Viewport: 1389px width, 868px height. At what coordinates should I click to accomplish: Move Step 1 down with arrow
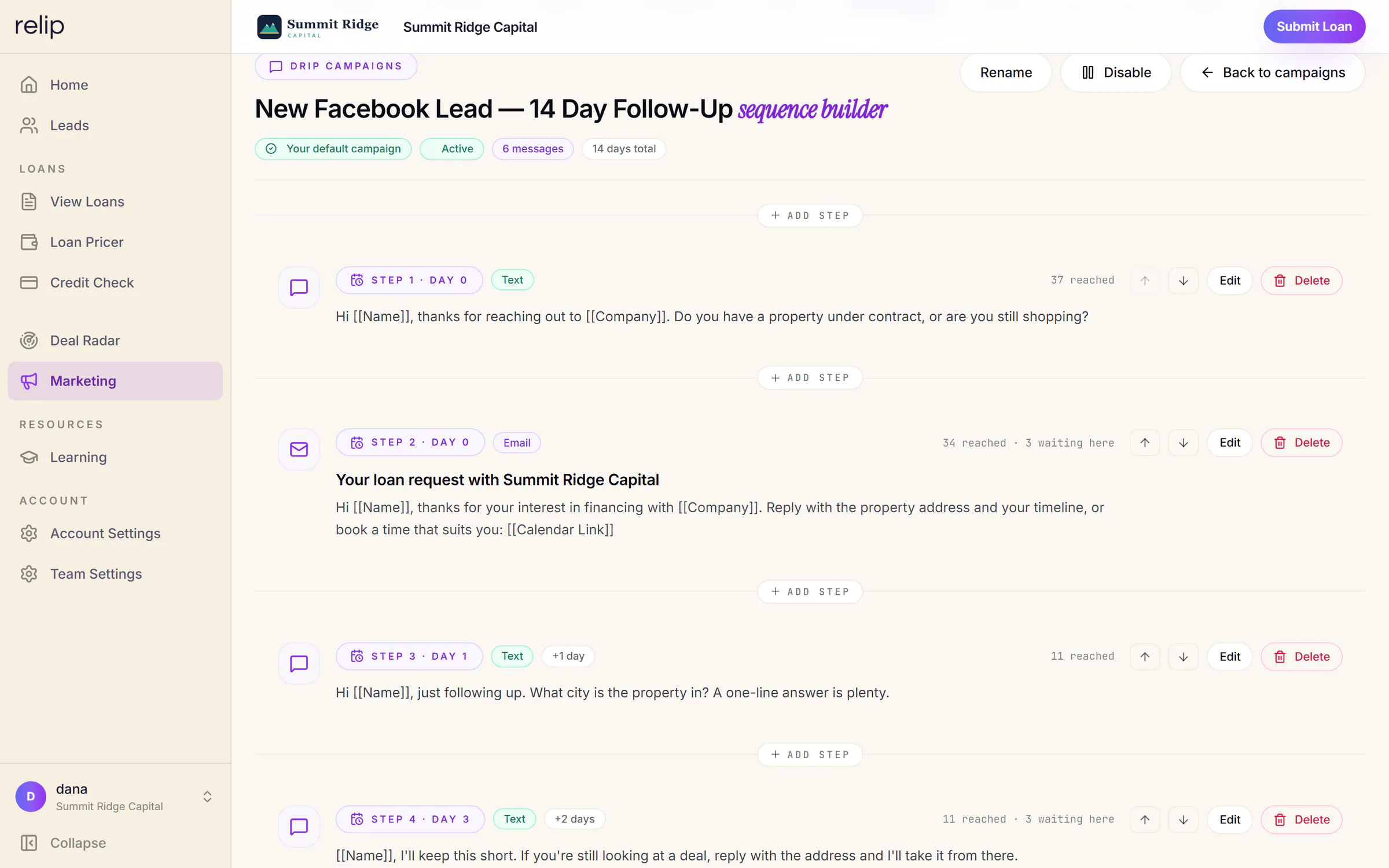[1183, 281]
